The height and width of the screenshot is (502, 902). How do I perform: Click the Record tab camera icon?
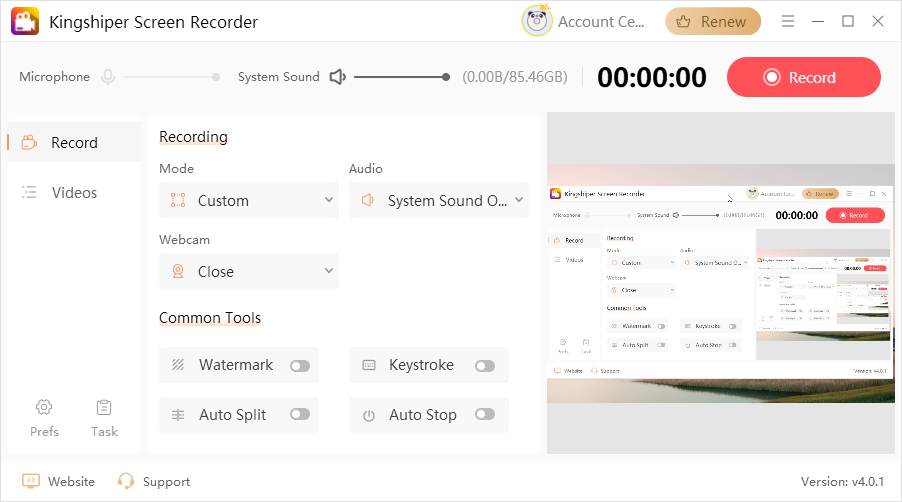(29, 142)
